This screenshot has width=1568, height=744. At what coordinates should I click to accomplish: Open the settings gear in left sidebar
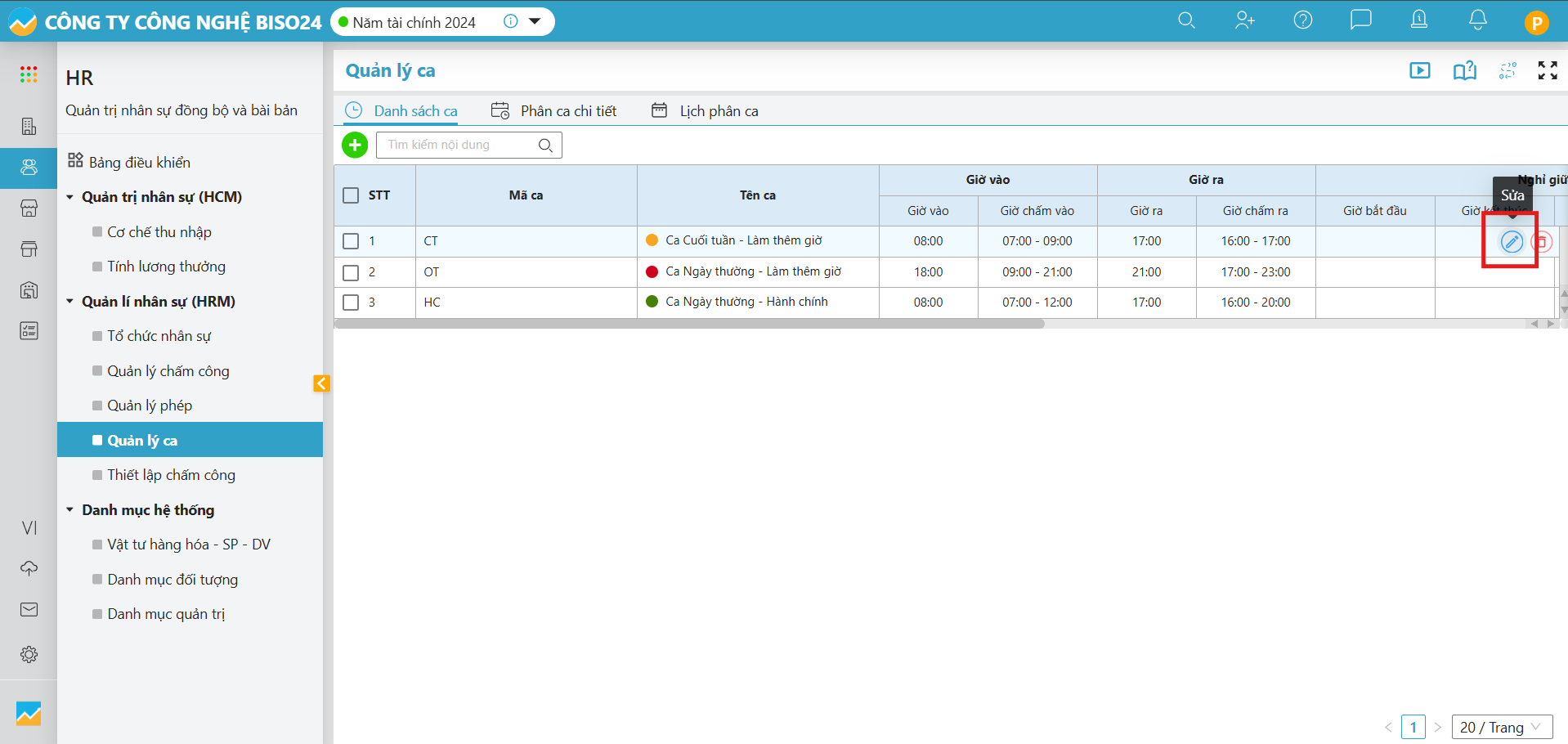pyautogui.click(x=29, y=655)
